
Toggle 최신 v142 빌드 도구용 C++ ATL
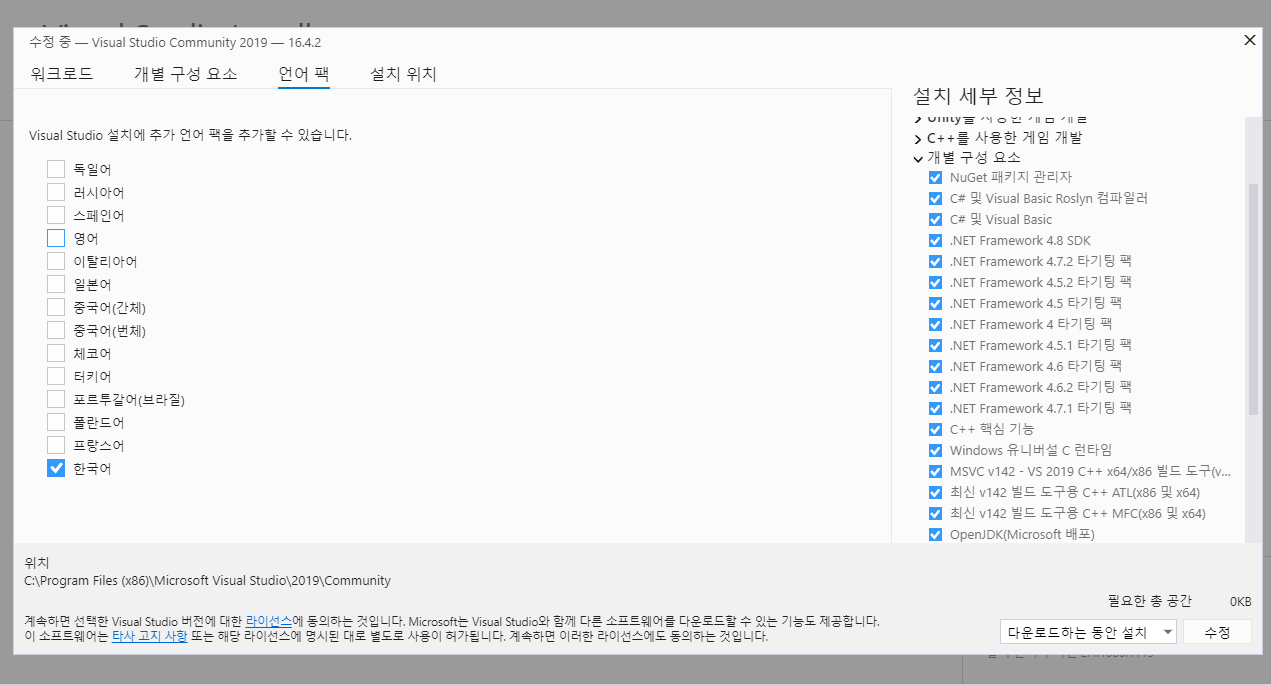tap(936, 492)
